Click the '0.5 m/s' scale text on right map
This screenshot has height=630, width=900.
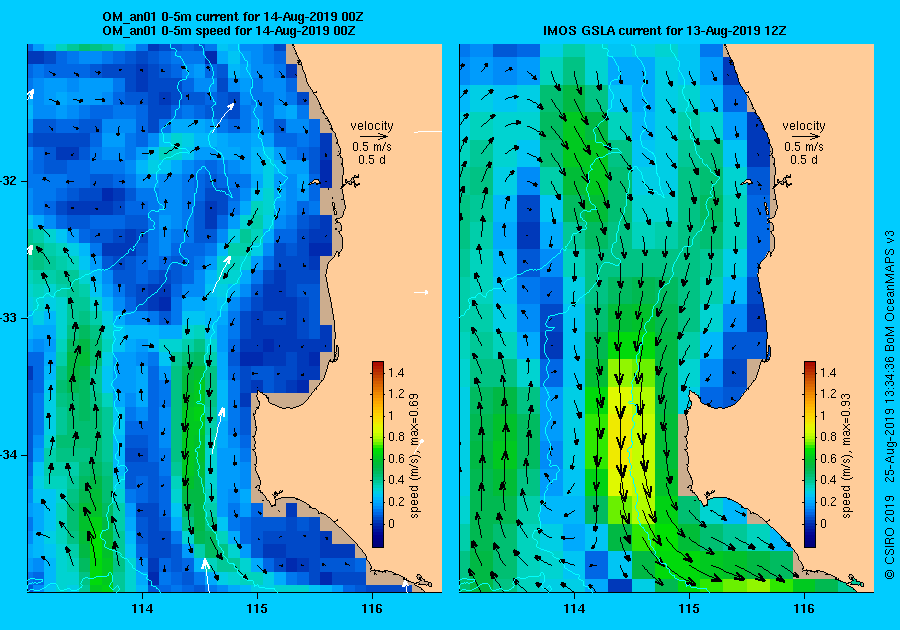click(x=804, y=147)
